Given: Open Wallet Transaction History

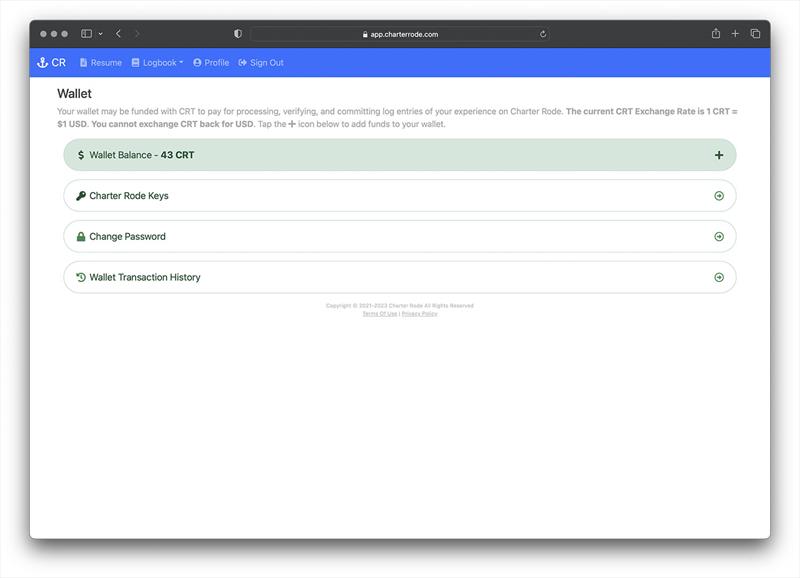Looking at the screenshot, I should point(399,278).
